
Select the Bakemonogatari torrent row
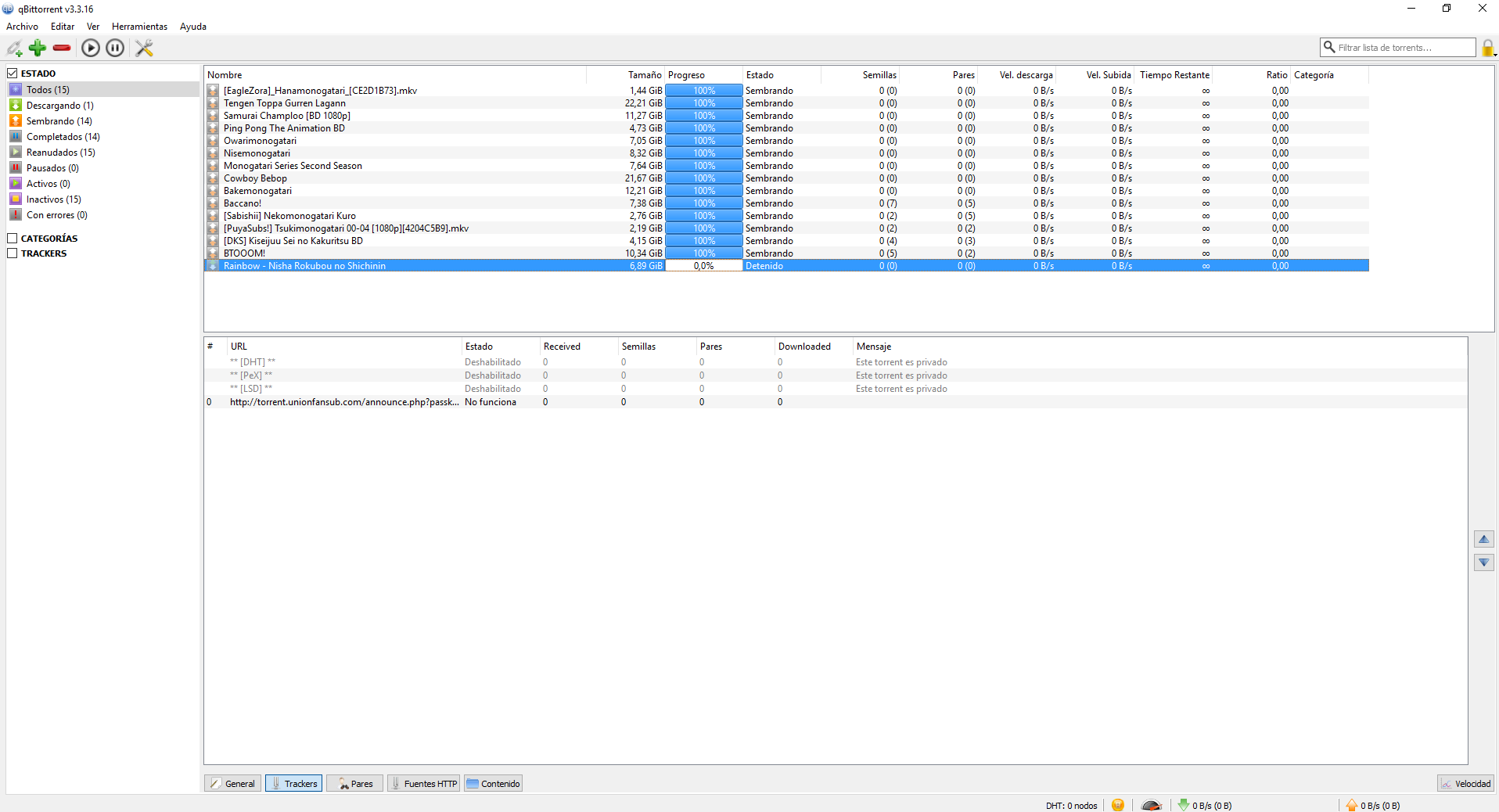click(x=786, y=191)
